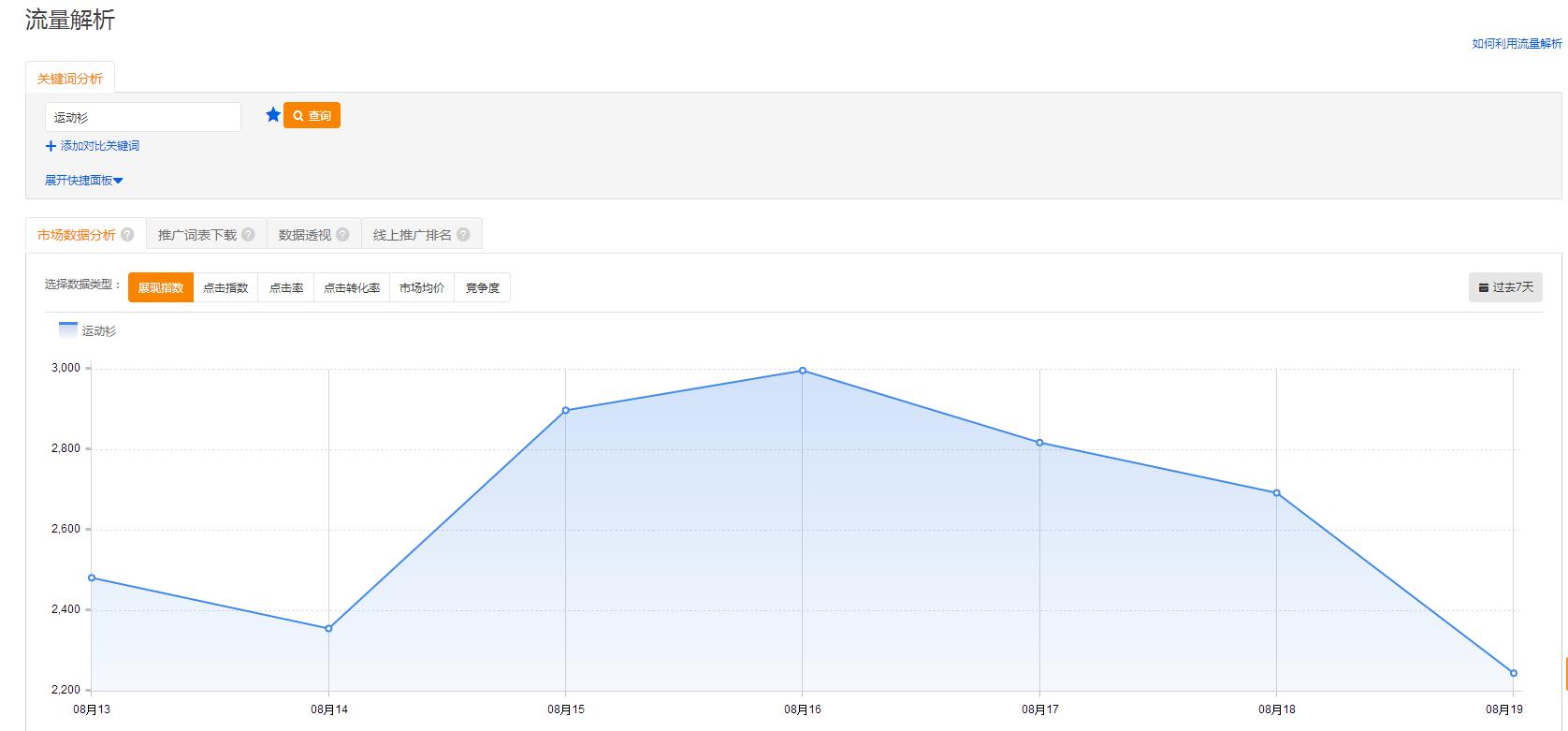The height and width of the screenshot is (731, 1568).
Task: Open the 过去7天 date range dropdown
Action: tap(1505, 287)
